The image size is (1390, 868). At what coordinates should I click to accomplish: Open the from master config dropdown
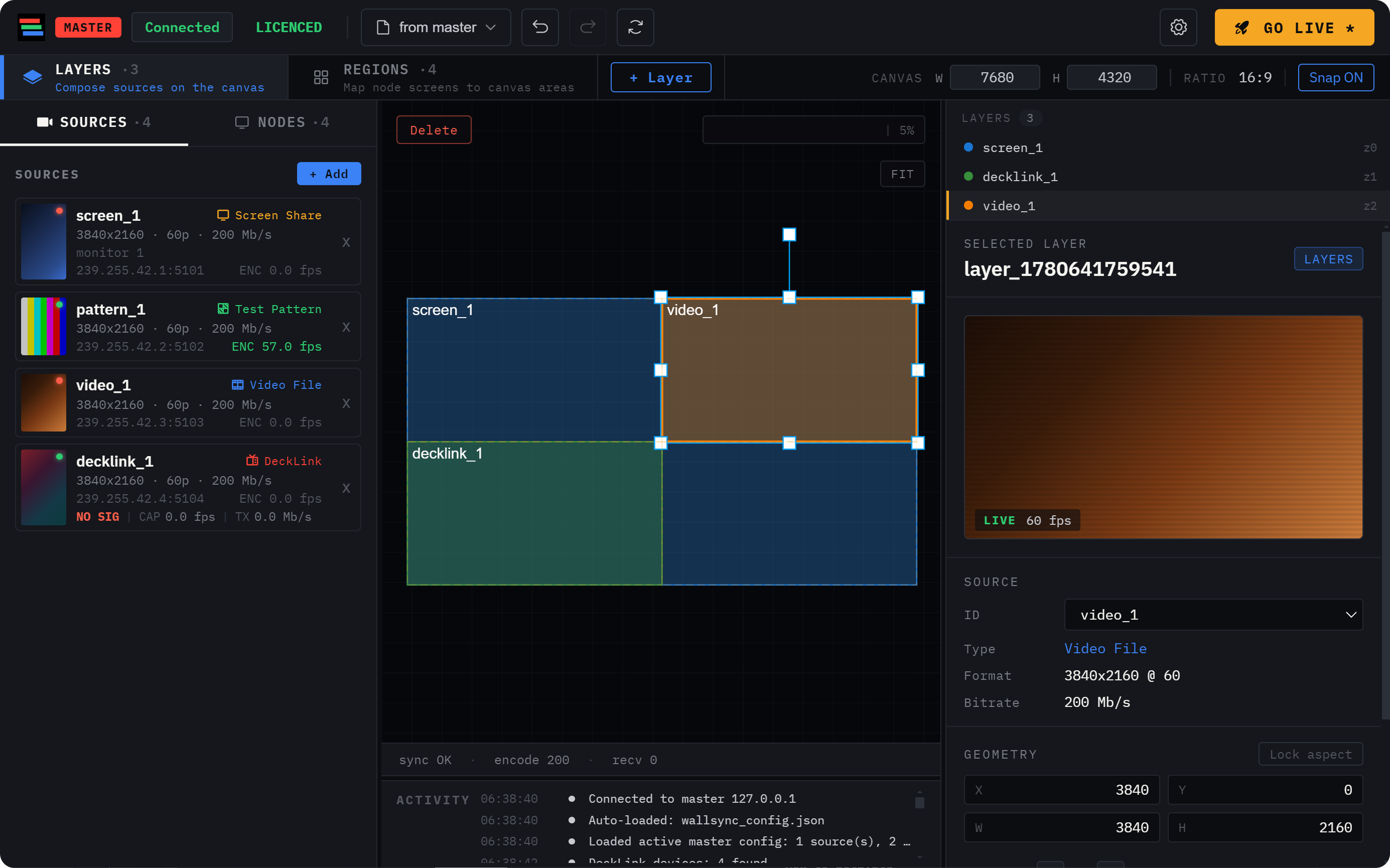pos(436,27)
